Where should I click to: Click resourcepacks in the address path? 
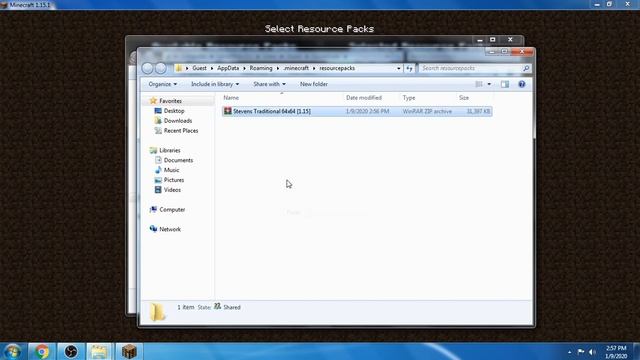[337, 68]
